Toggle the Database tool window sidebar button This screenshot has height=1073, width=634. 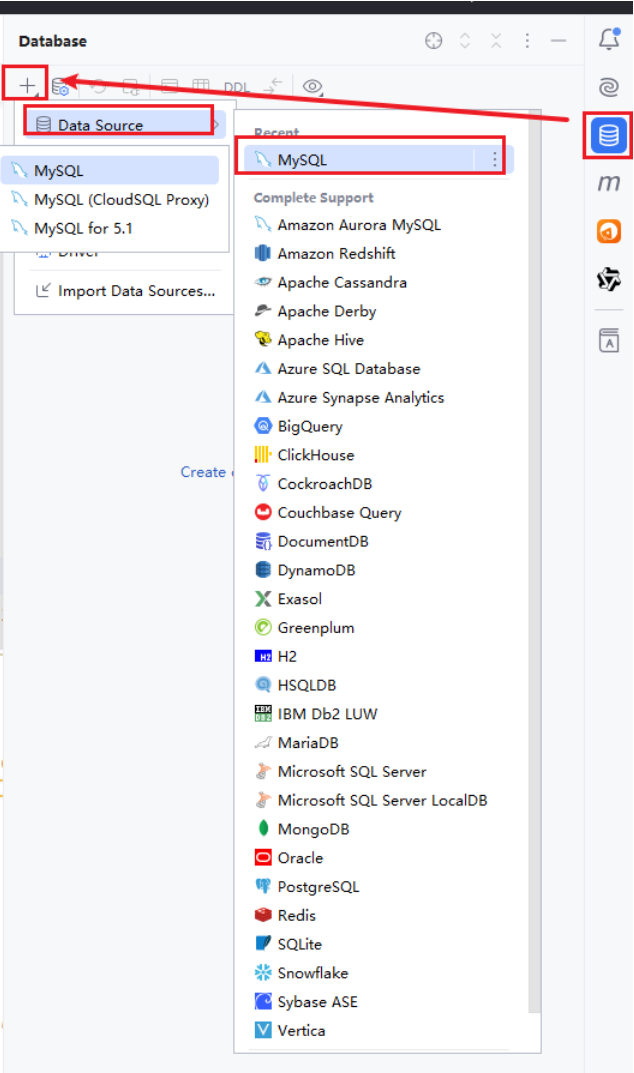point(609,135)
